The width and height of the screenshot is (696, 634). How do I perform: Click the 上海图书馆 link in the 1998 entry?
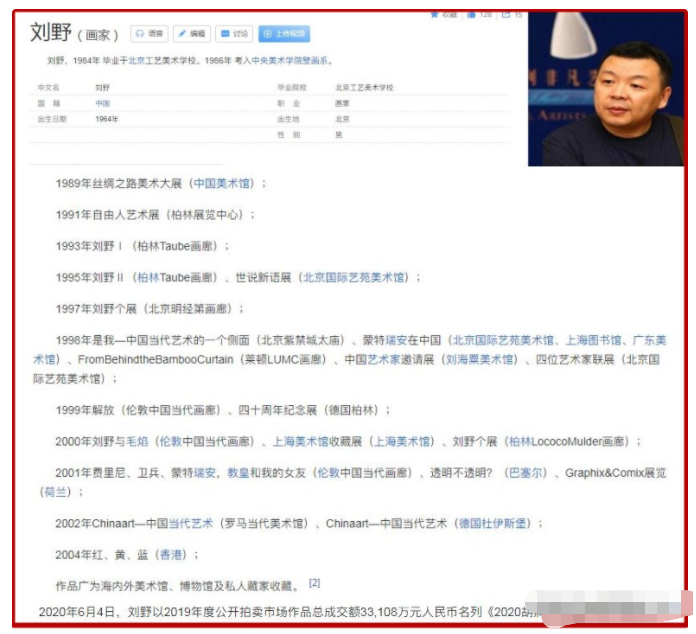tap(593, 341)
